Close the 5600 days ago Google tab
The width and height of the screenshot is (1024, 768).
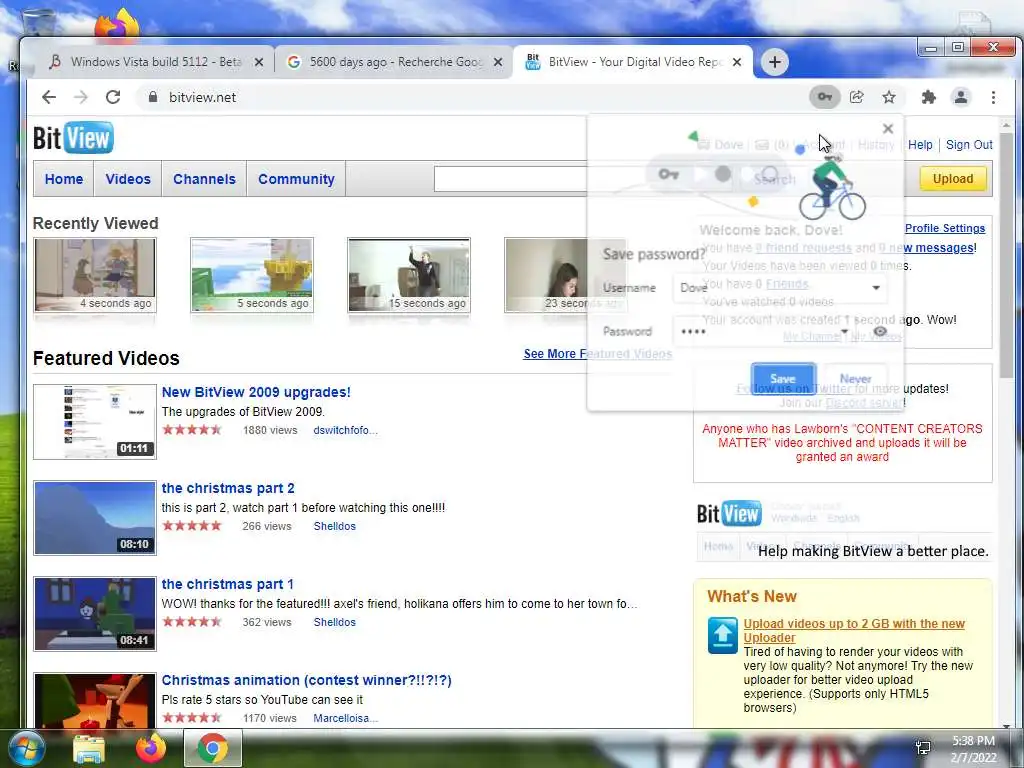[x=498, y=62]
